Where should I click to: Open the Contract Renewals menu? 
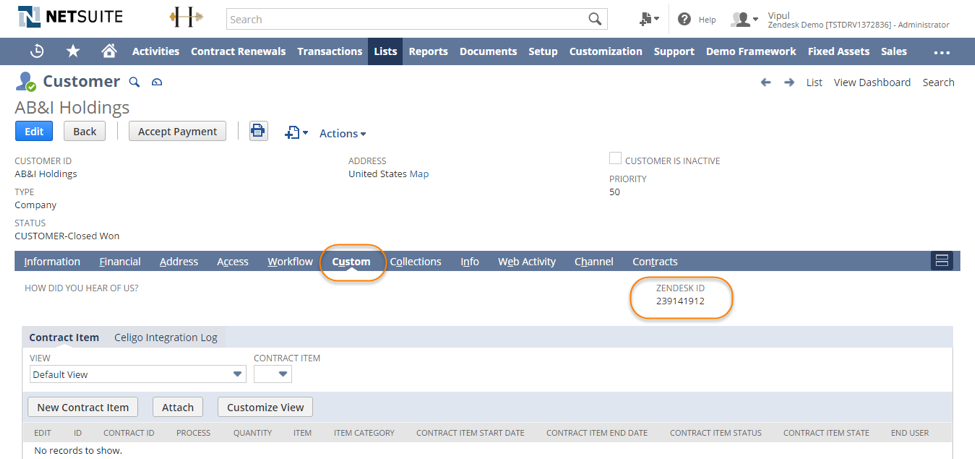[238, 52]
